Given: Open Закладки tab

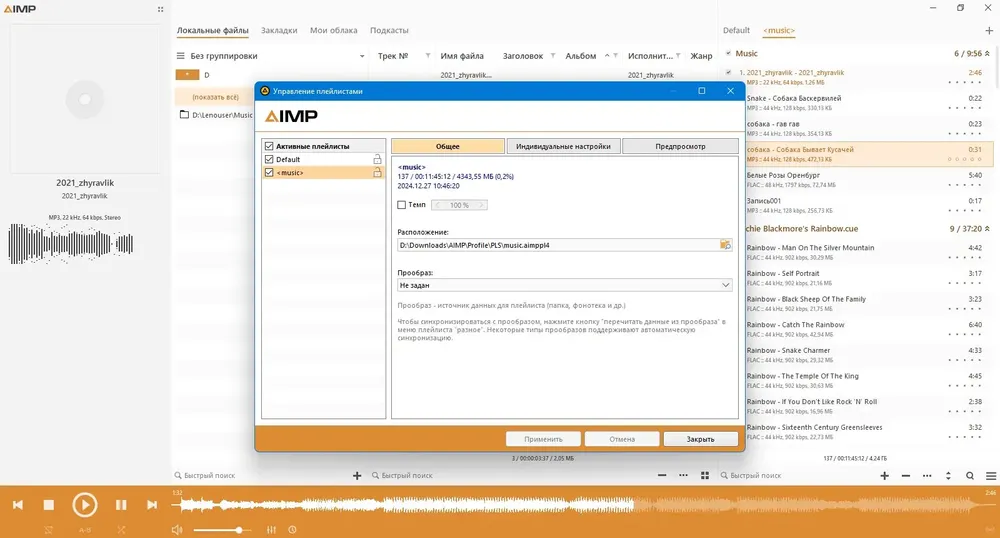Looking at the screenshot, I should (x=279, y=31).
